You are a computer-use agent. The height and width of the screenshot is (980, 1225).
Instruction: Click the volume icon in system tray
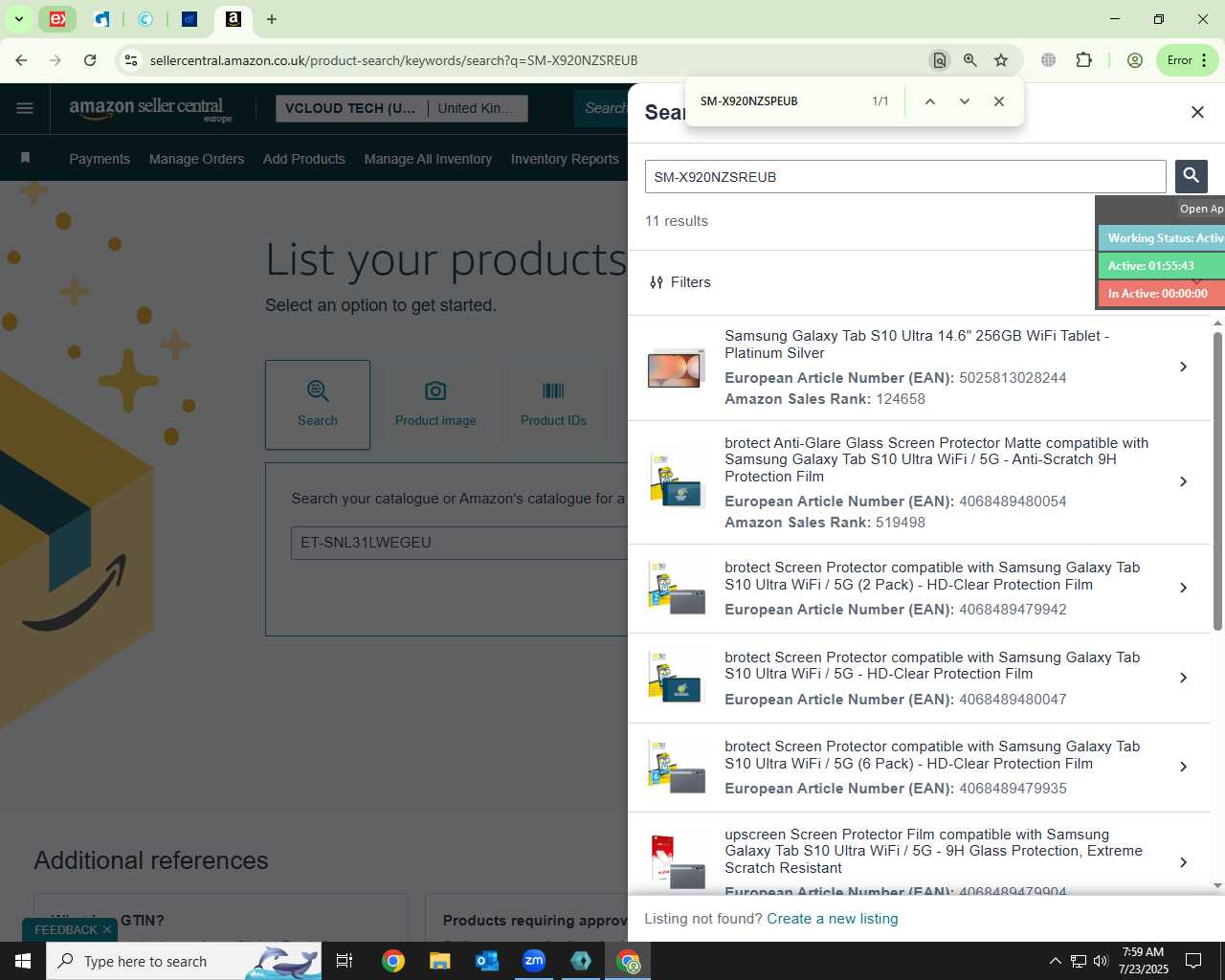click(x=1101, y=961)
